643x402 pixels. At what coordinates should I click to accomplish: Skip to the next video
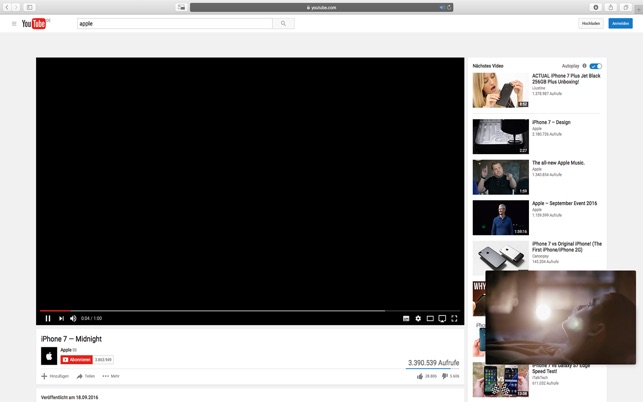[x=61, y=318]
